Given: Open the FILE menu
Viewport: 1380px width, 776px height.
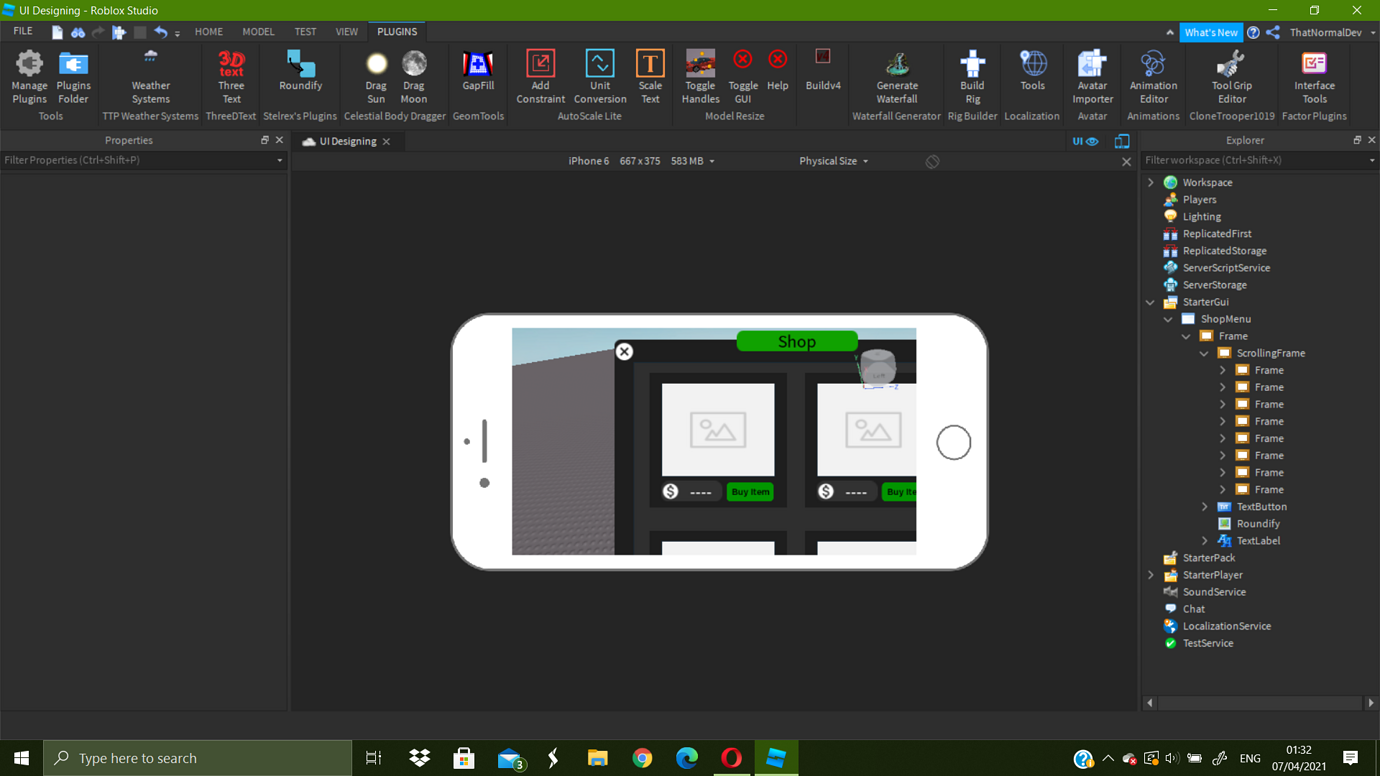Looking at the screenshot, I should click(x=22, y=31).
